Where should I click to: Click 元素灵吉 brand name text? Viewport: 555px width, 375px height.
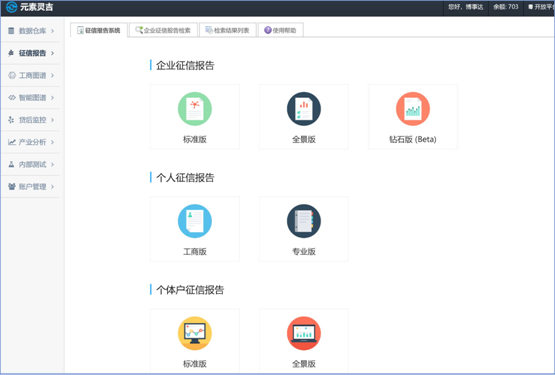(36, 7)
